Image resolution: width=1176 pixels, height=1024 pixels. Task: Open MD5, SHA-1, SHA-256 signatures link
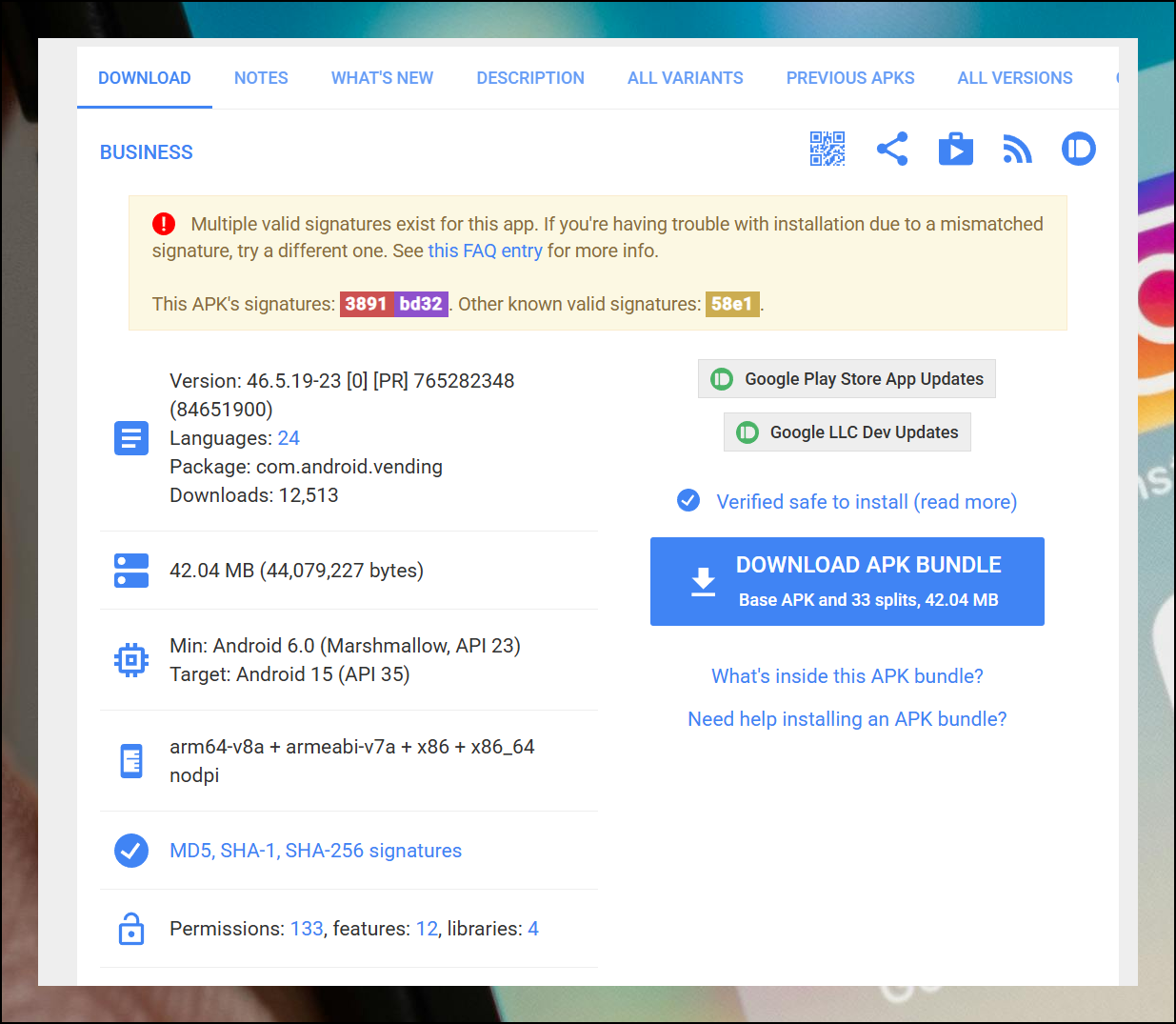[315, 851]
